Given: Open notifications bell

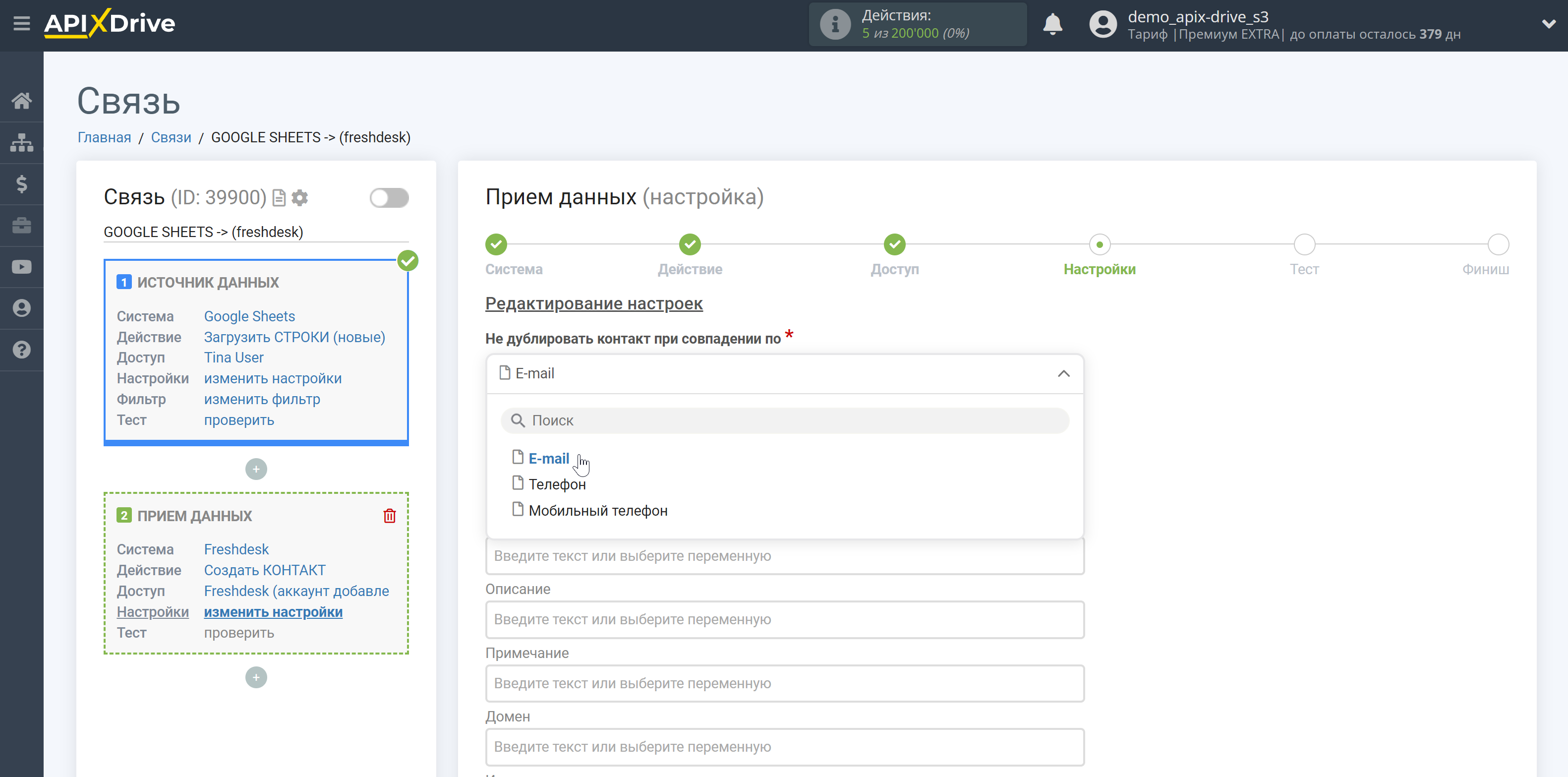Looking at the screenshot, I should tap(1052, 24).
